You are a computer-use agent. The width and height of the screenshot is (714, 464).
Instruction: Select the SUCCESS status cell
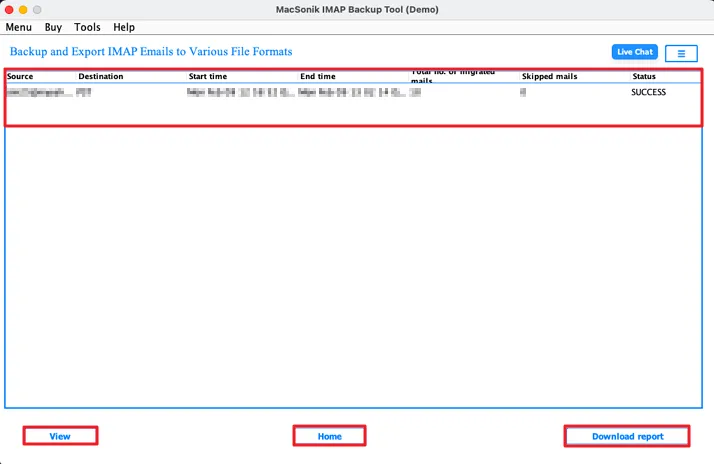pyautogui.click(x=648, y=92)
